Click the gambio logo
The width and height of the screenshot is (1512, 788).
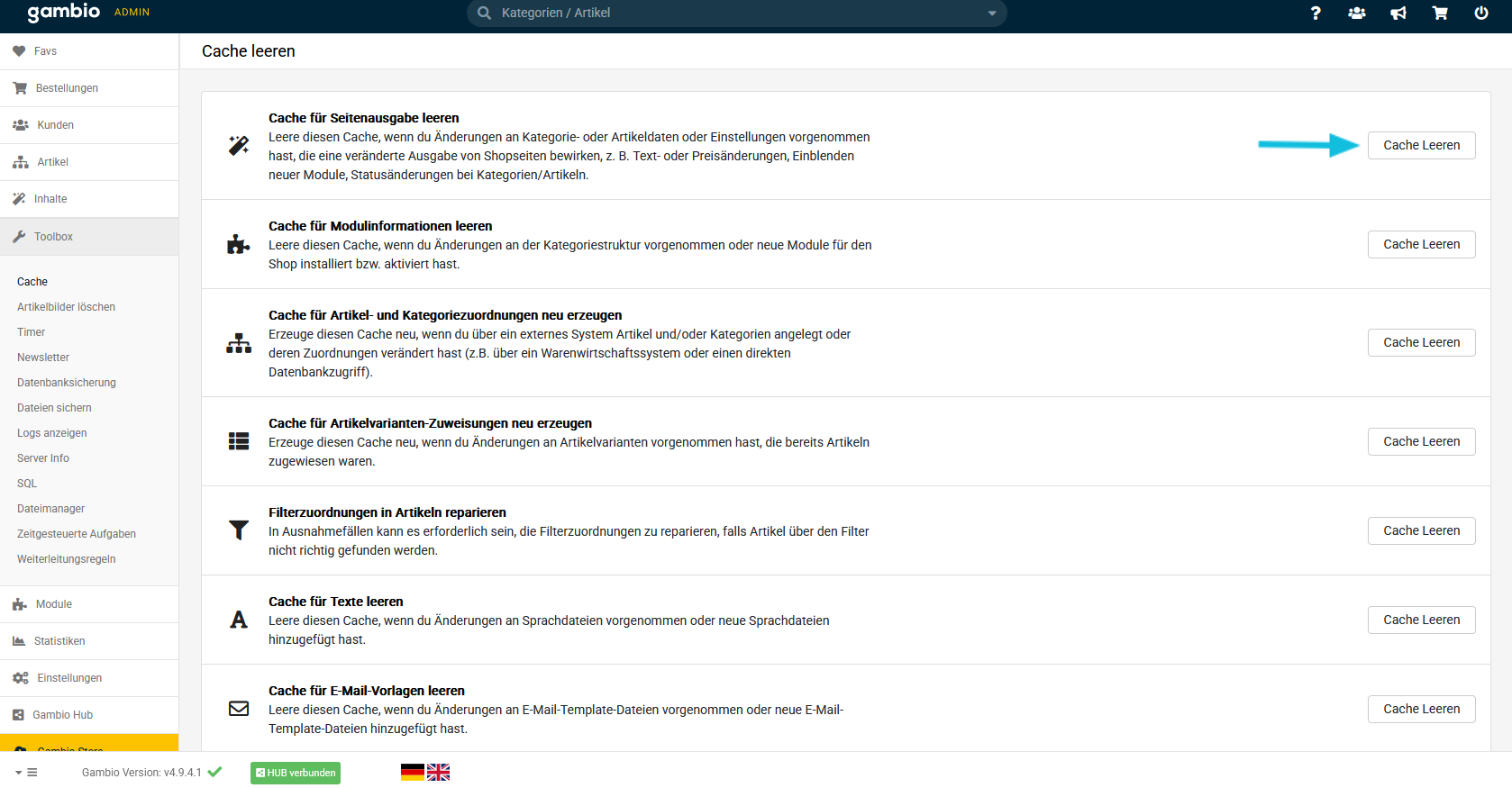(64, 12)
